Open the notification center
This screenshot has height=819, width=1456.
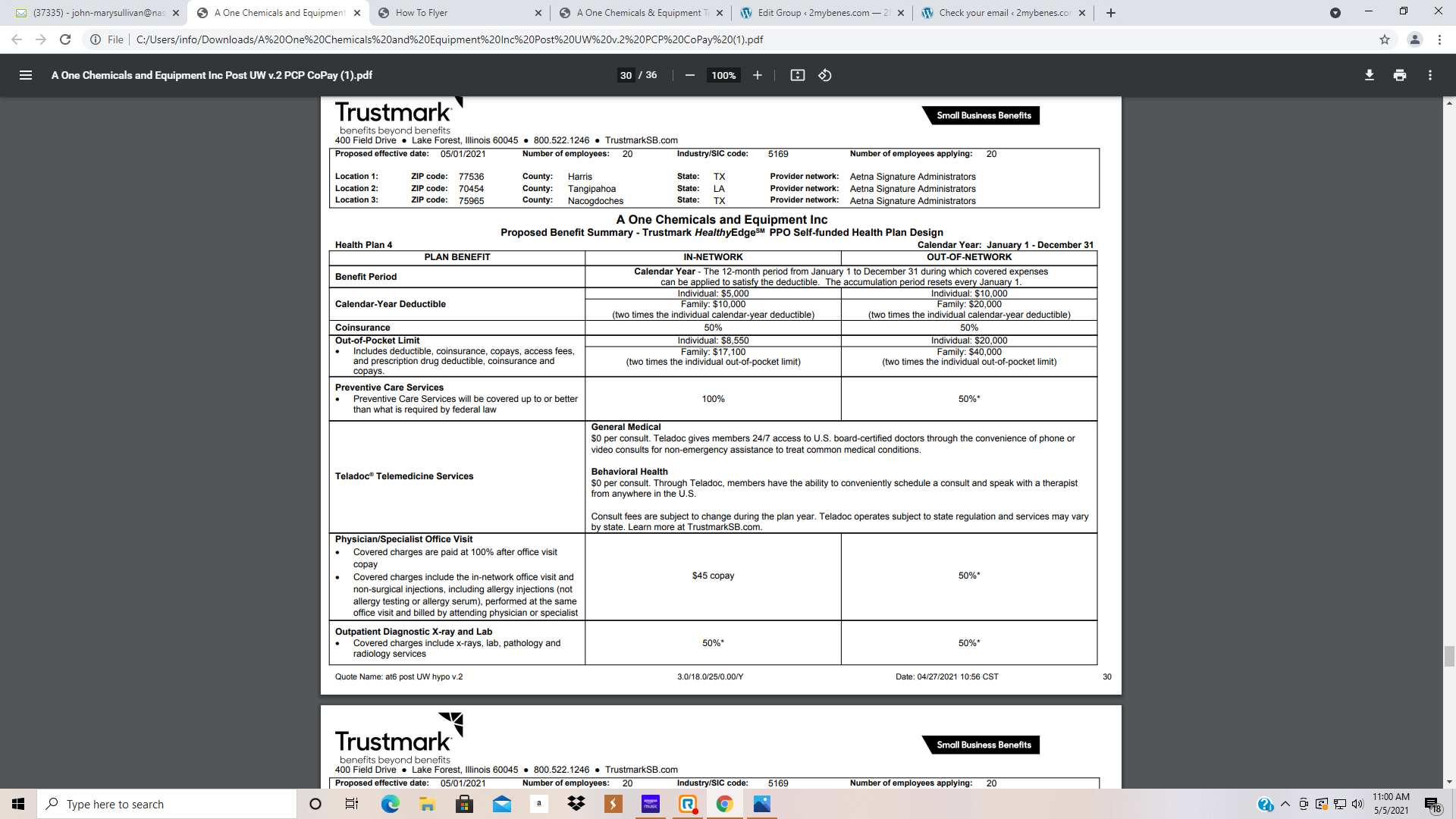click(1432, 805)
